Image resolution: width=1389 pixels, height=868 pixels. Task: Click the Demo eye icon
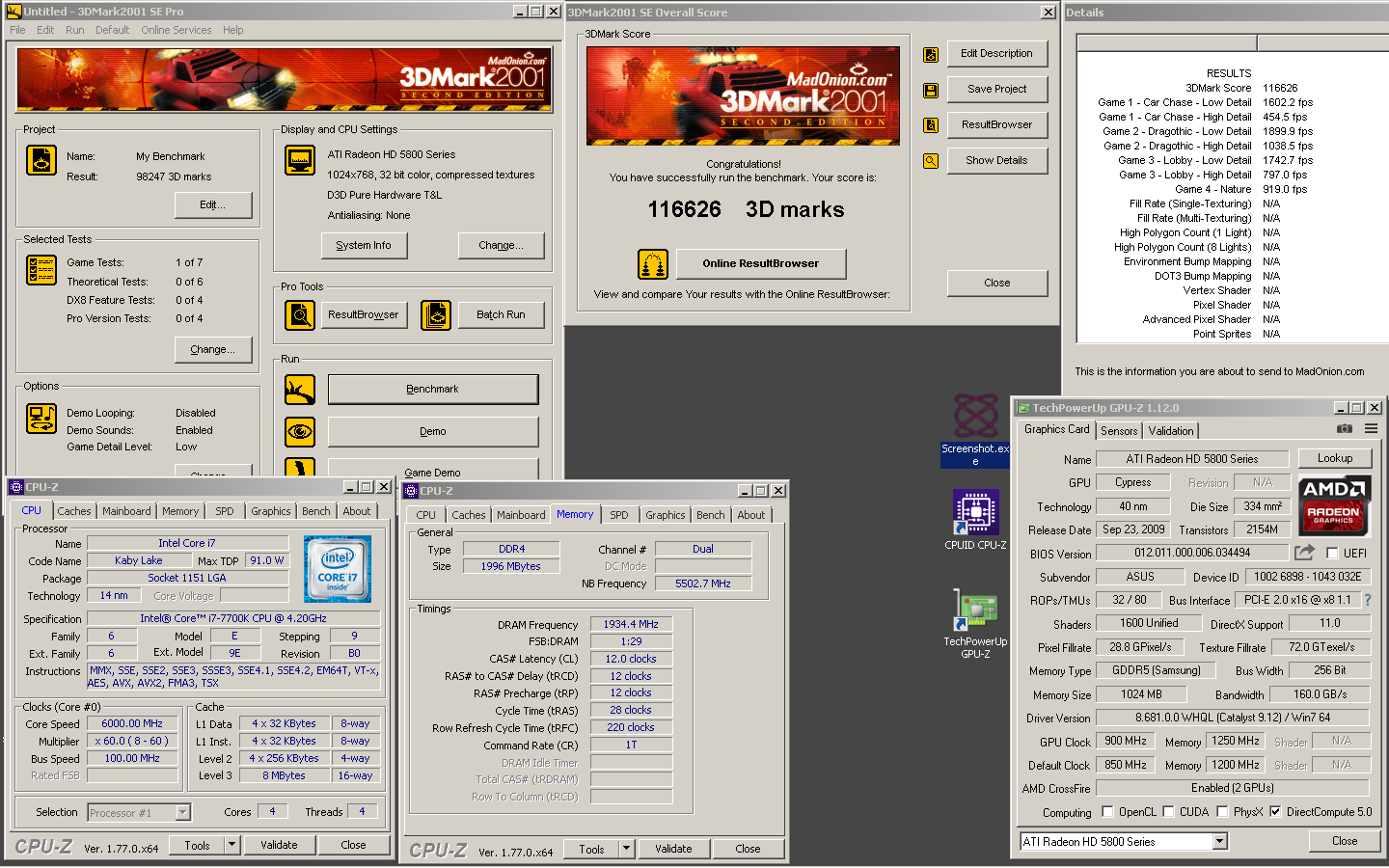[300, 432]
